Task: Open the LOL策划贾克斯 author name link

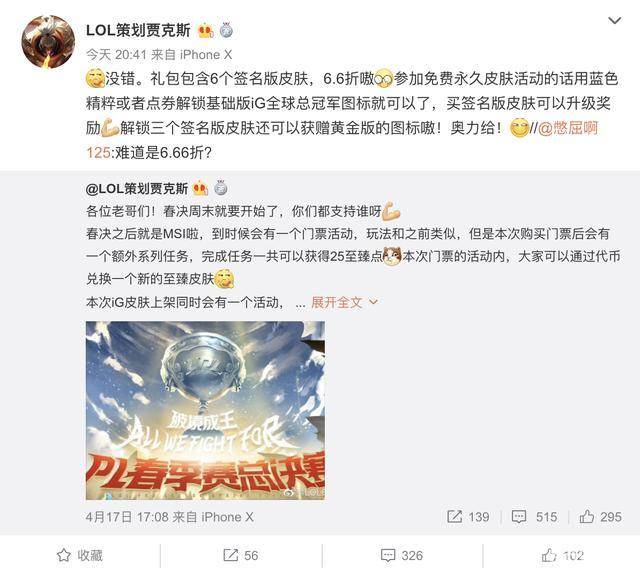Action: 138,30
